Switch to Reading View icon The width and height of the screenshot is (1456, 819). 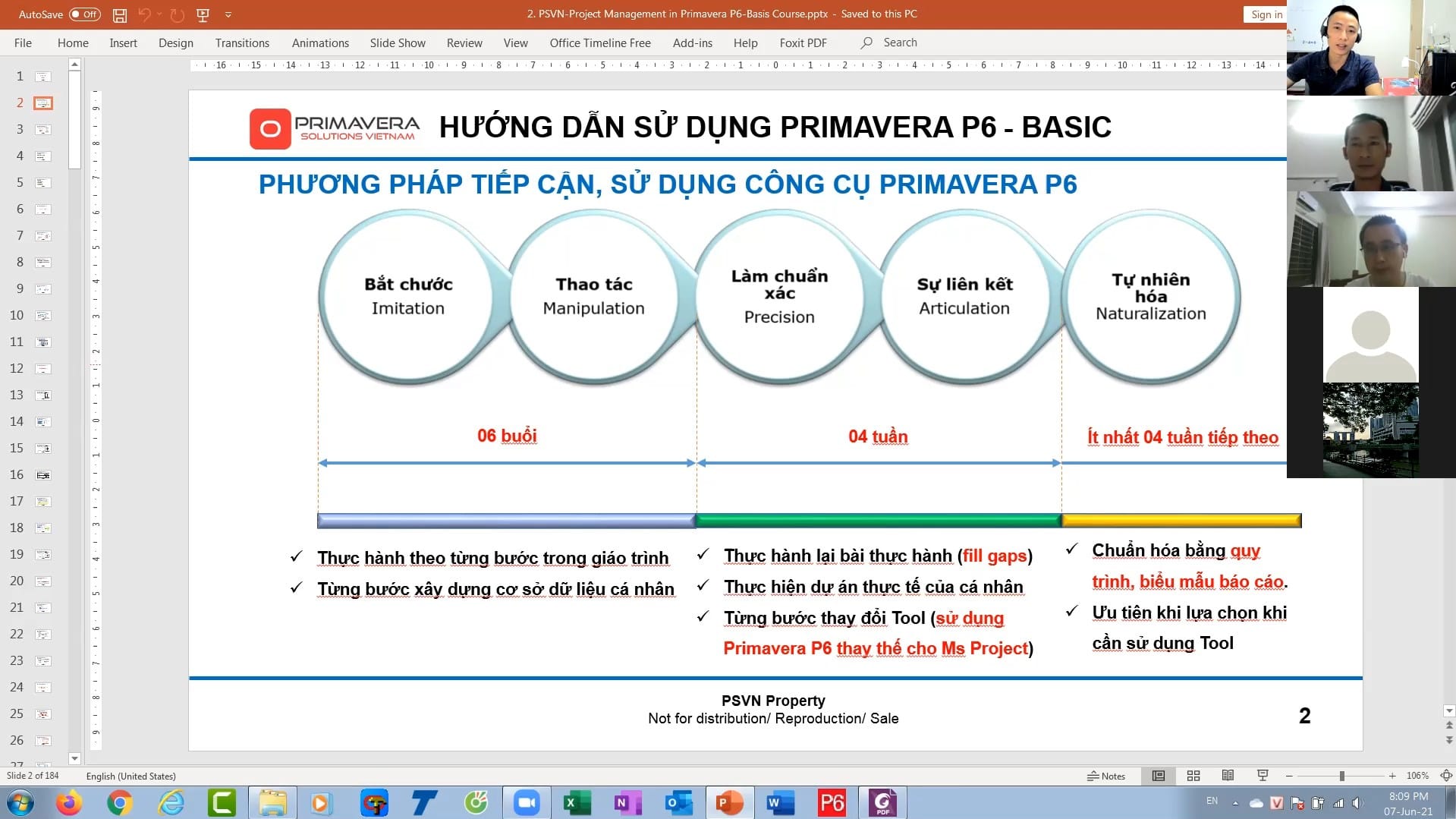(1228, 776)
